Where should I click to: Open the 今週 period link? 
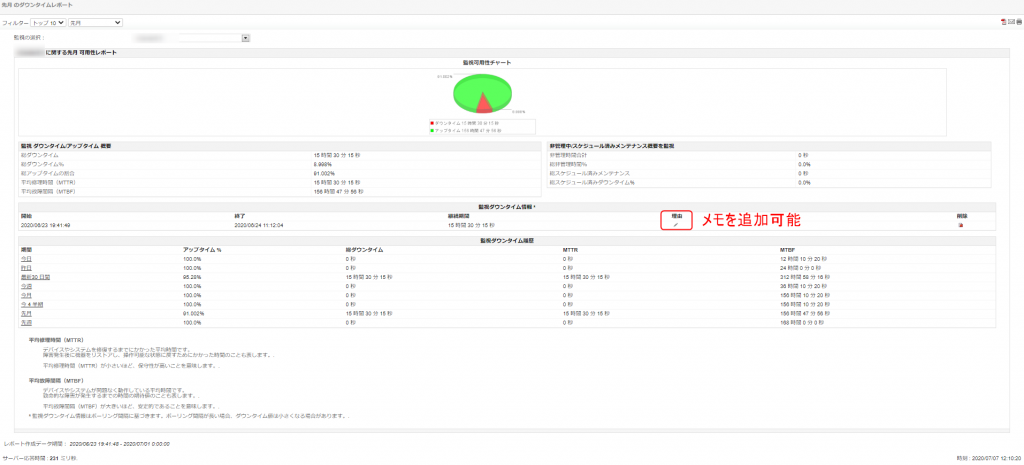(x=26, y=286)
